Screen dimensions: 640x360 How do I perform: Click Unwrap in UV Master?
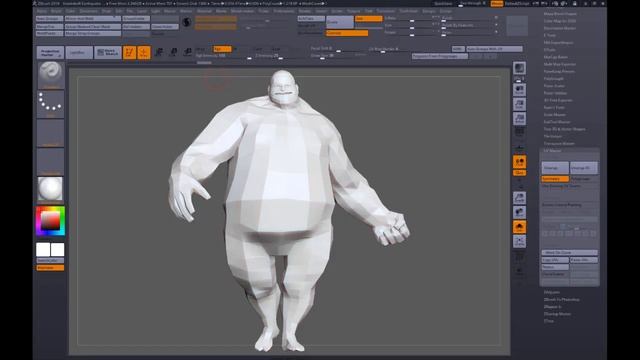tap(555, 168)
